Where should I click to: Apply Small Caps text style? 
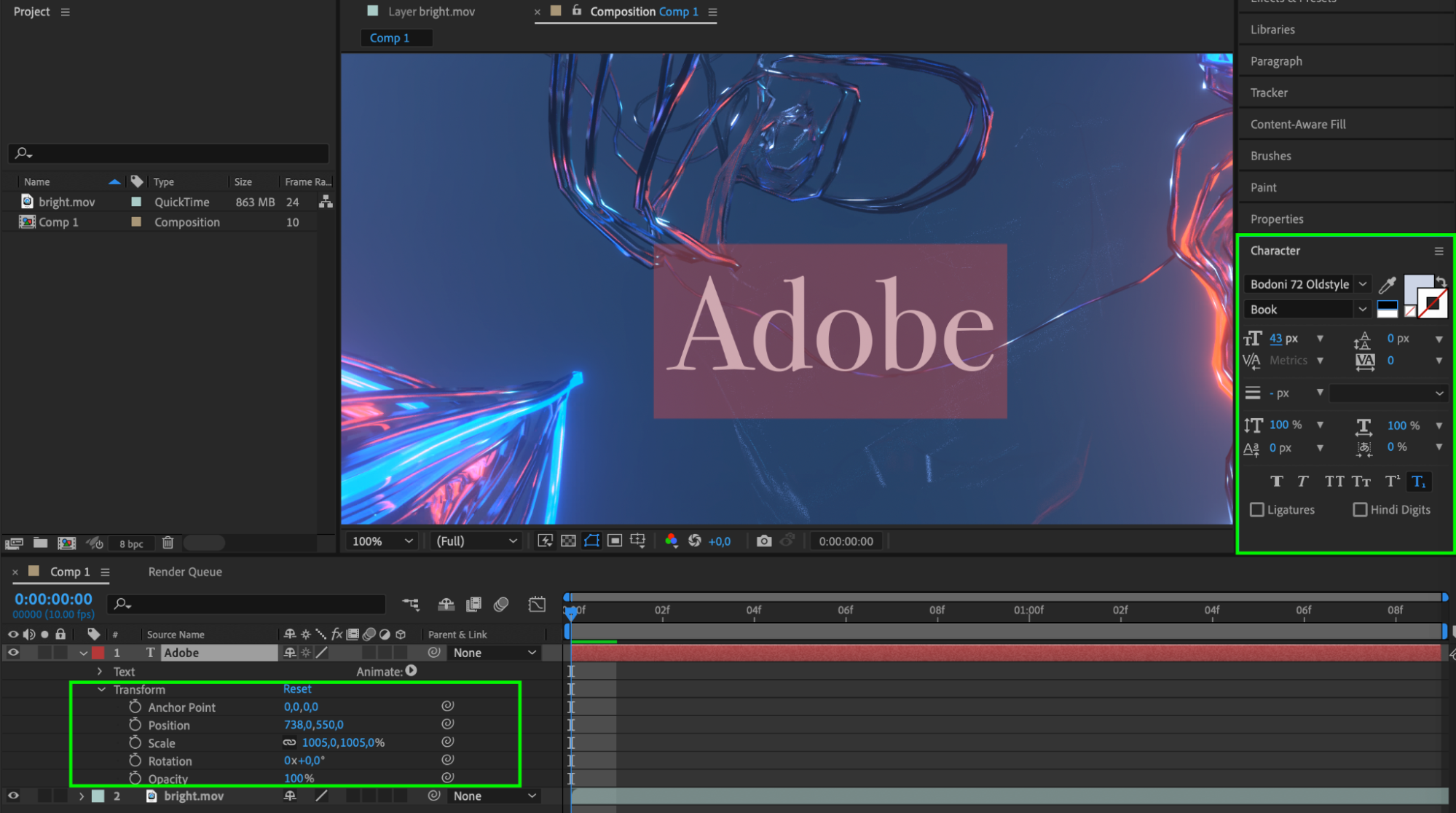coord(1361,481)
